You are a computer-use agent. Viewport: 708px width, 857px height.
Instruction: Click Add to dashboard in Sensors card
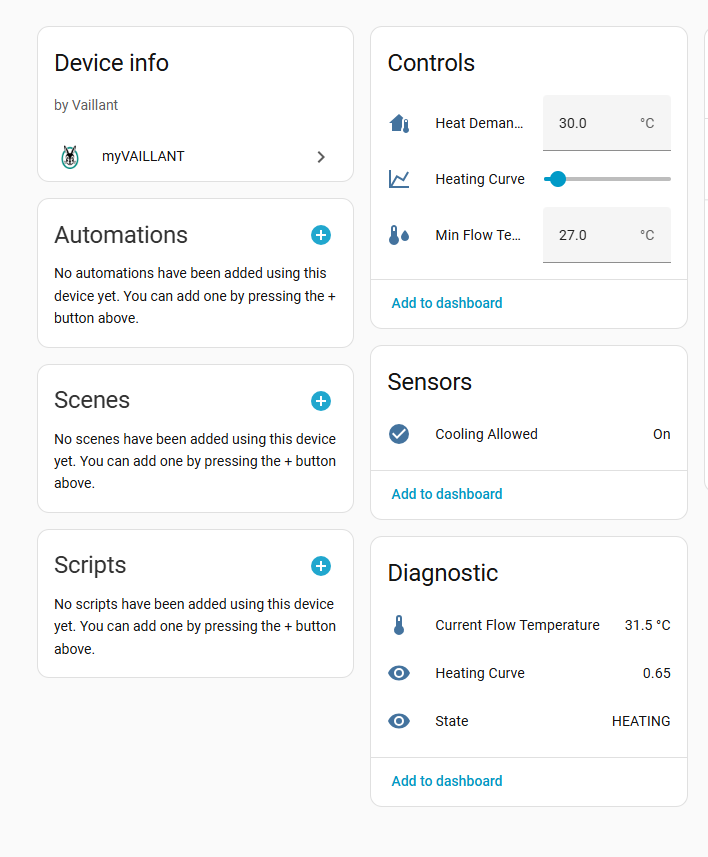[447, 494]
